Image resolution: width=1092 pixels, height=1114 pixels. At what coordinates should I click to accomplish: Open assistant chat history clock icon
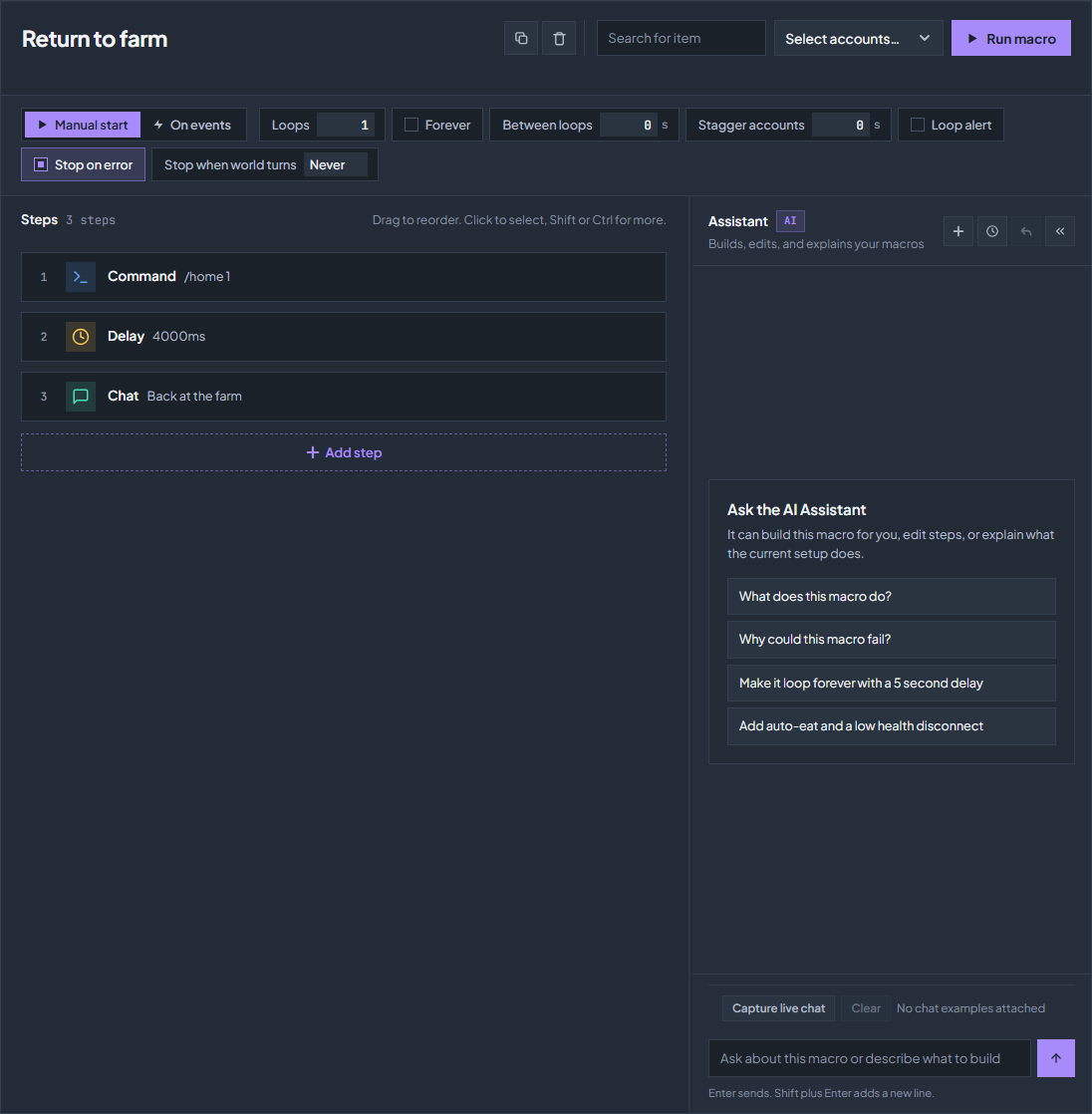[x=991, y=231]
